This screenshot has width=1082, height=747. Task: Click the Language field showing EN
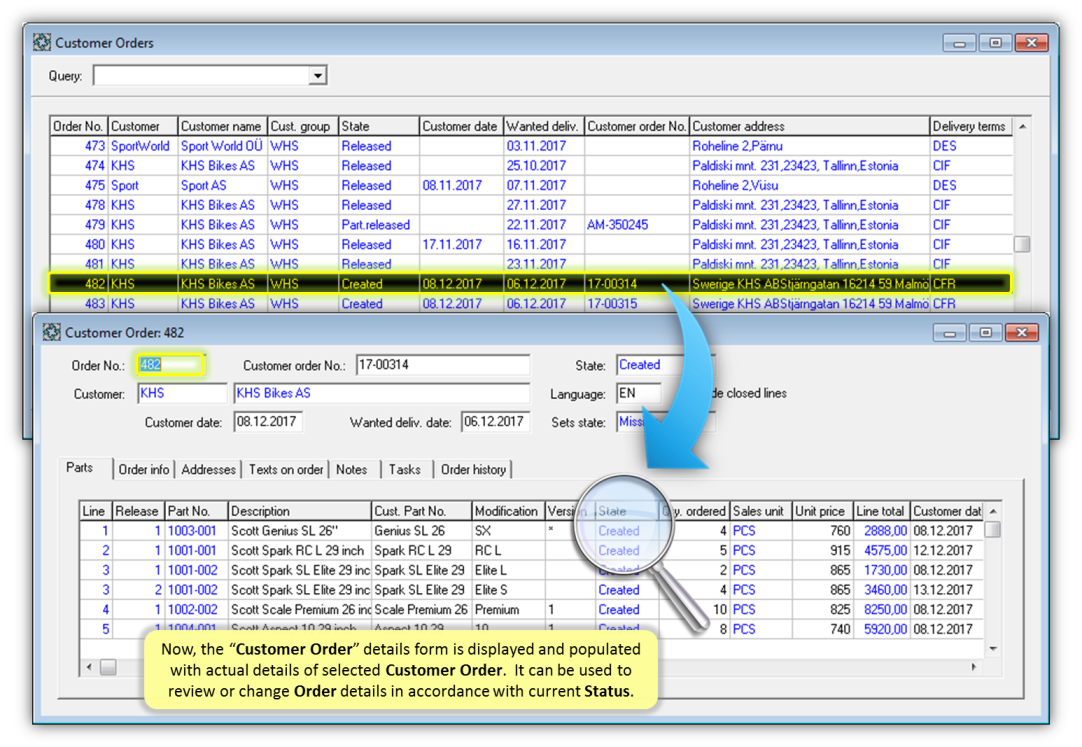coord(639,393)
